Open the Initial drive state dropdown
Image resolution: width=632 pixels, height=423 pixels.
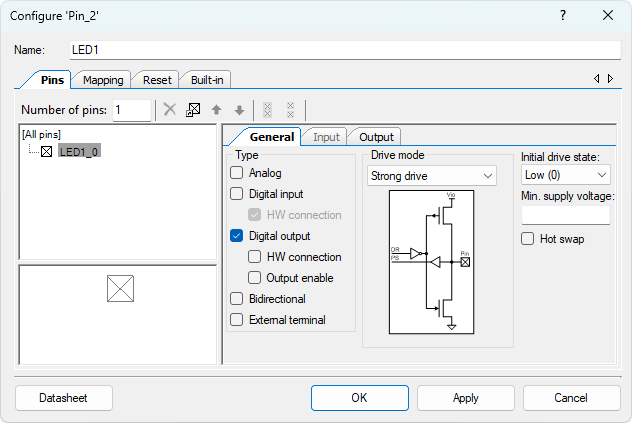(565, 175)
